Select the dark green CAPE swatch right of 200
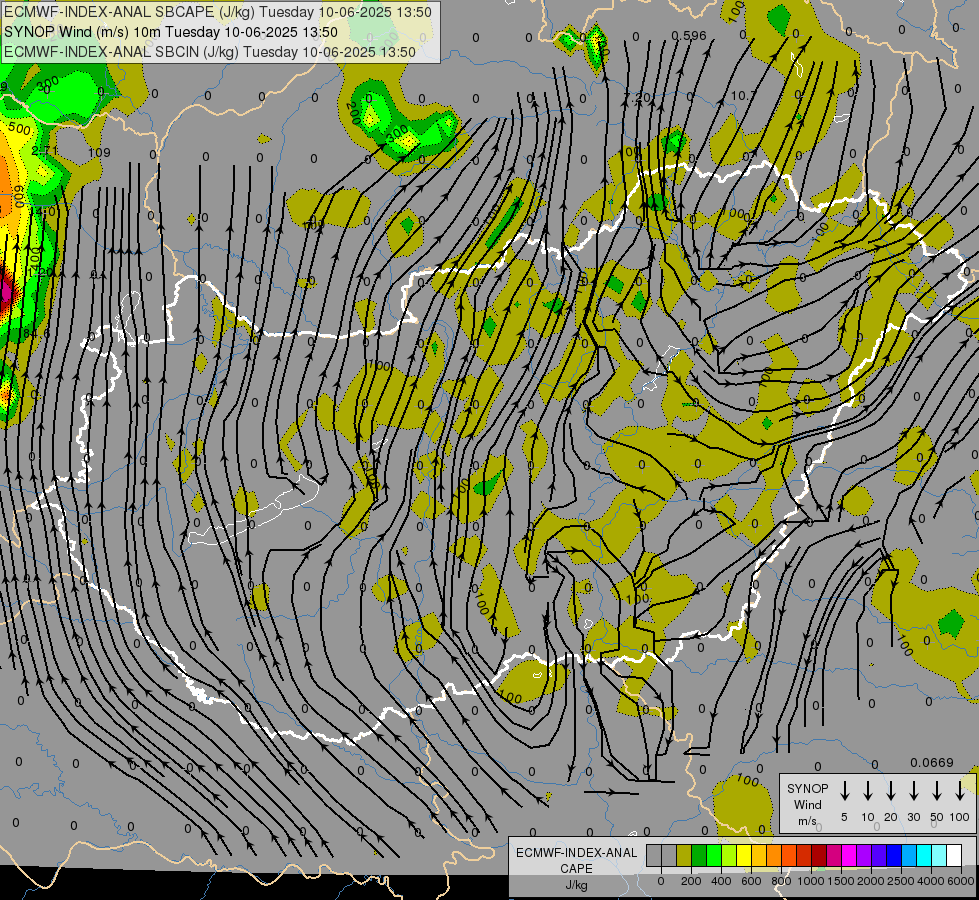The width and height of the screenshot is (979, 900). pos(699,855)
